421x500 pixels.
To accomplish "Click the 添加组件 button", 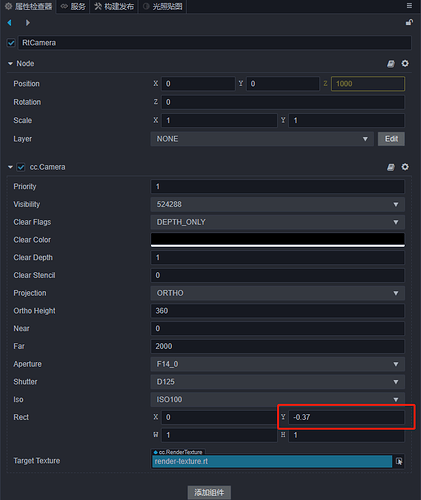I will click(x=209, y=492).
